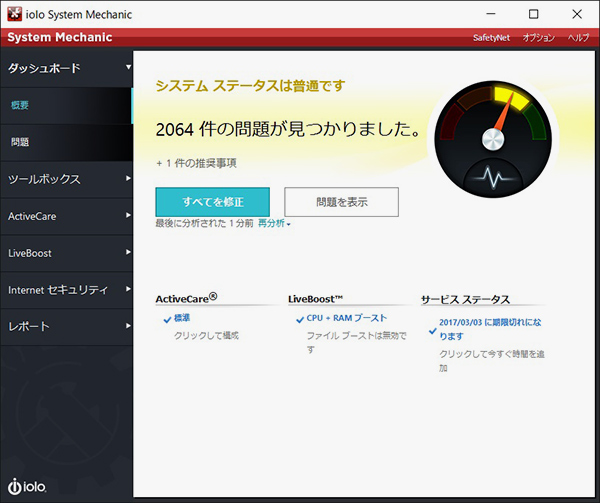Expand the LiveBoost sidebar menu
This screenshot has height=503, width=600.
click(66, 253)
